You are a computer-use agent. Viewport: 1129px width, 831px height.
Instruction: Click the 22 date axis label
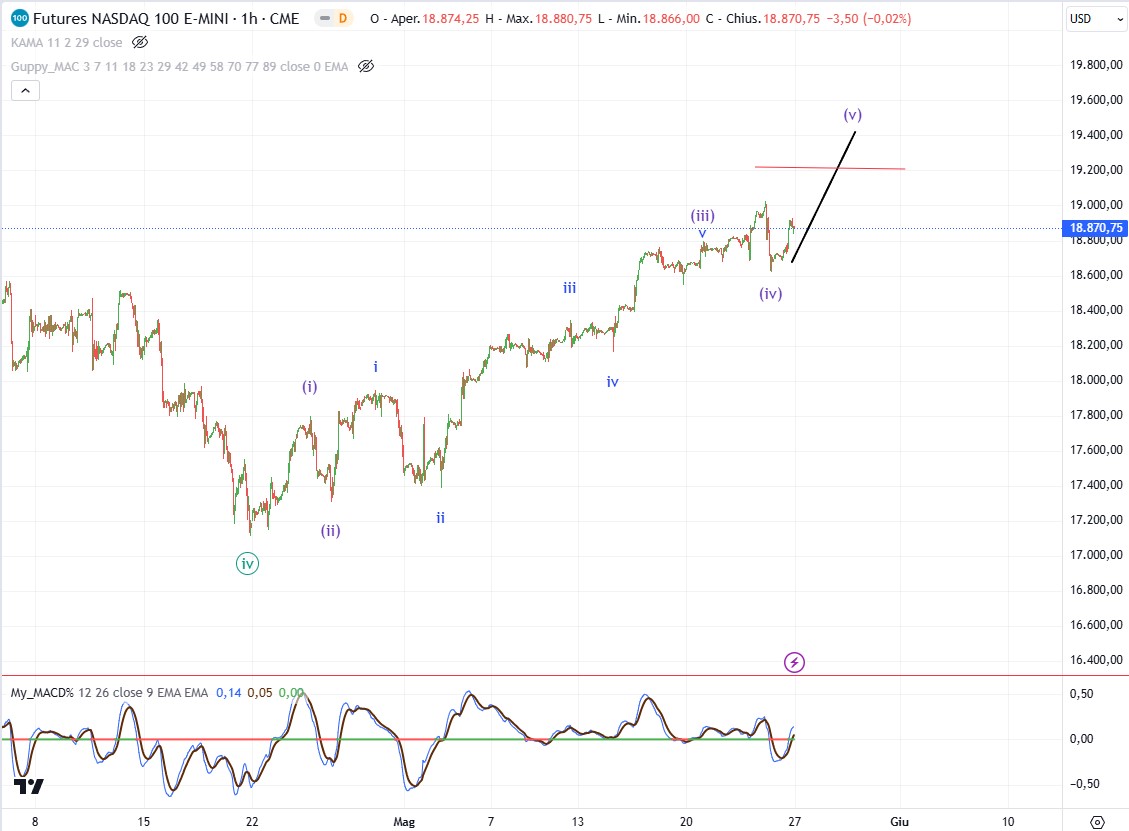[x=252, y=822]
